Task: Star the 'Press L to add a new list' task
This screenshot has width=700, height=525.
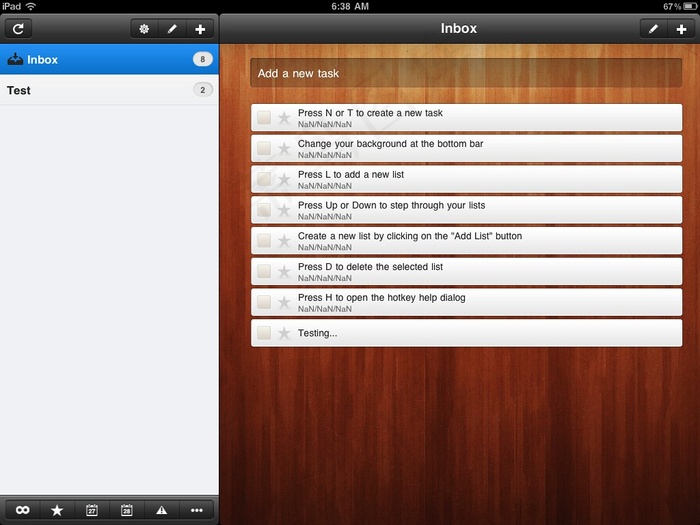Action: tap(284, 179)
